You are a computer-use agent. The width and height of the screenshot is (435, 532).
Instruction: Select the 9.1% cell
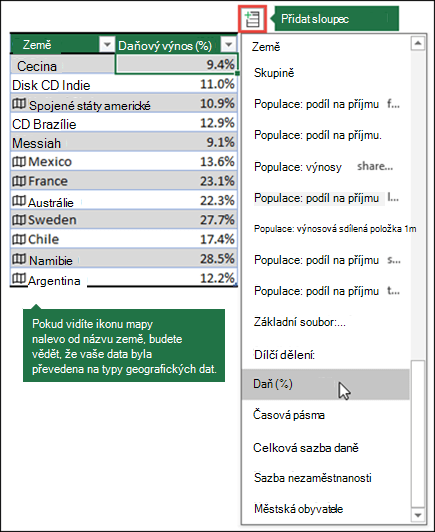coord(176,142)
